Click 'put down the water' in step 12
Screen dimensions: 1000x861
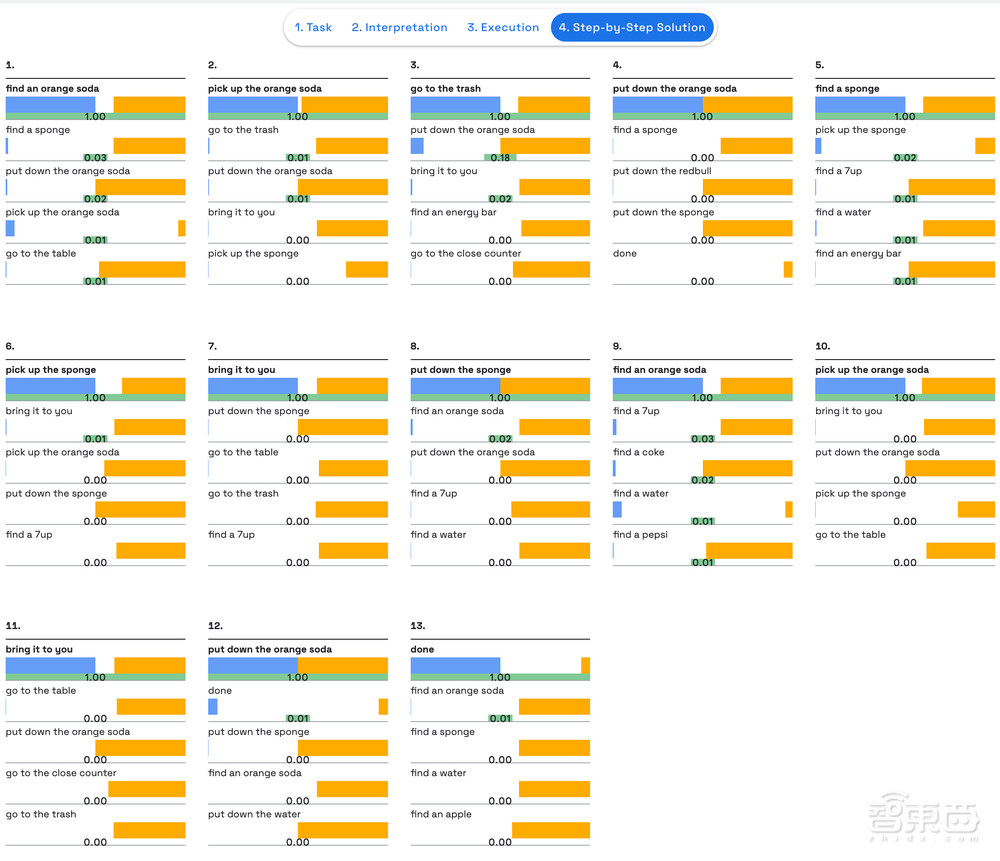click(254, 815)
